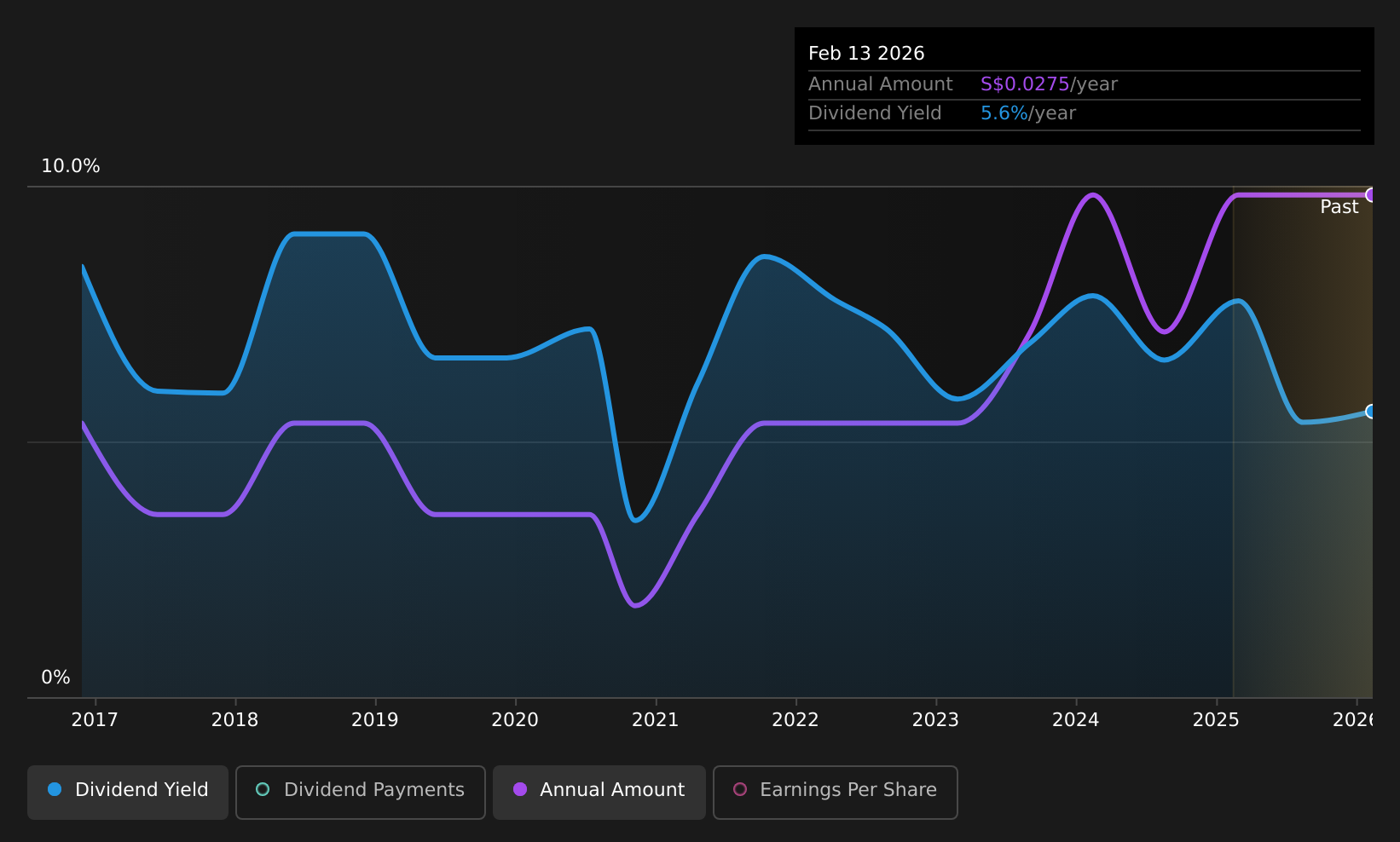Click the 5.6%/year tooltip value
The image size is (1400, 842).
coord(1028,113)
